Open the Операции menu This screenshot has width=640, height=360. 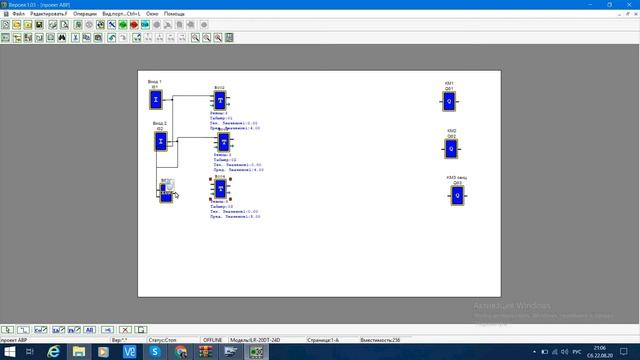point(85,14)
